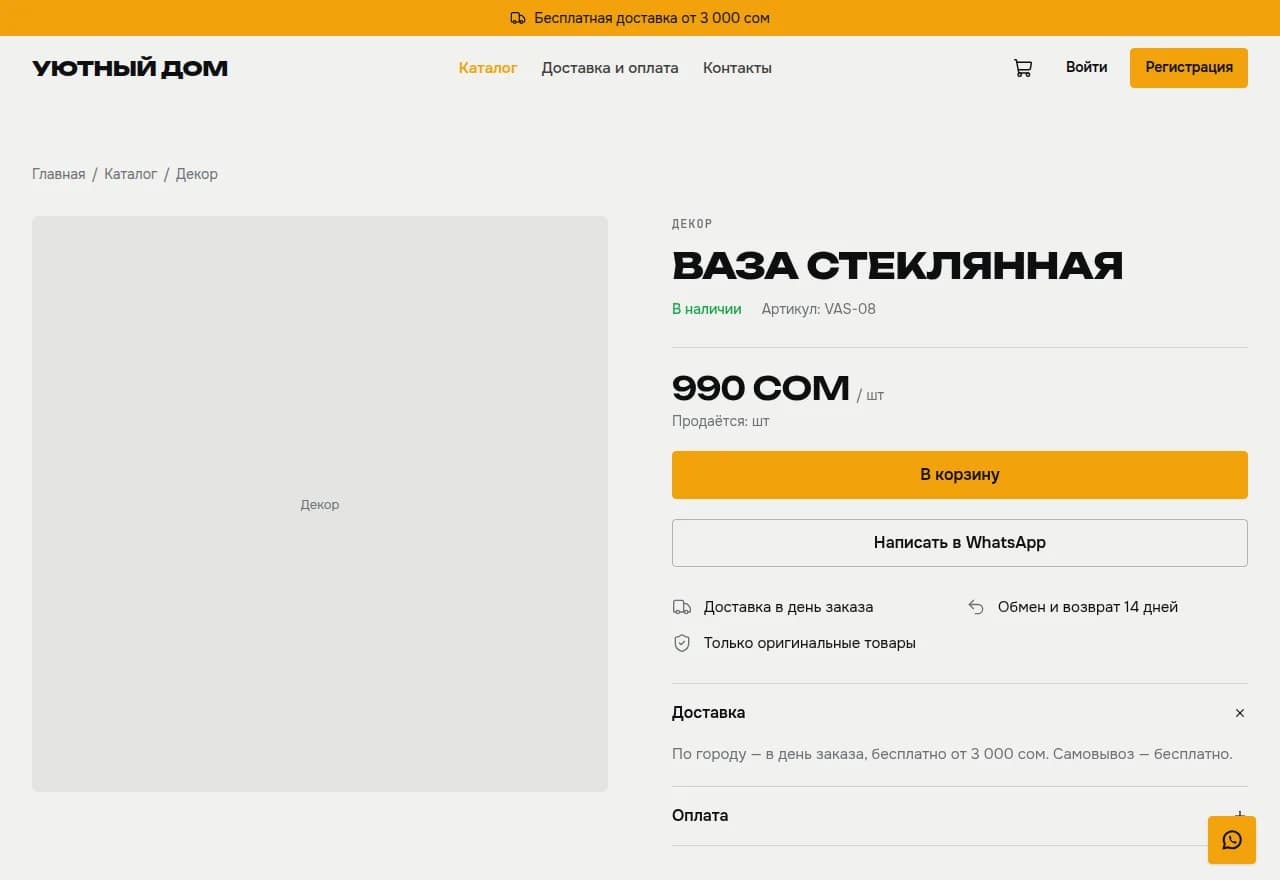Open 'Декор' category in the breadcrumbs
Image resolution: width=1280 pixels, height=880 pixels.
(x=197, y=174)
